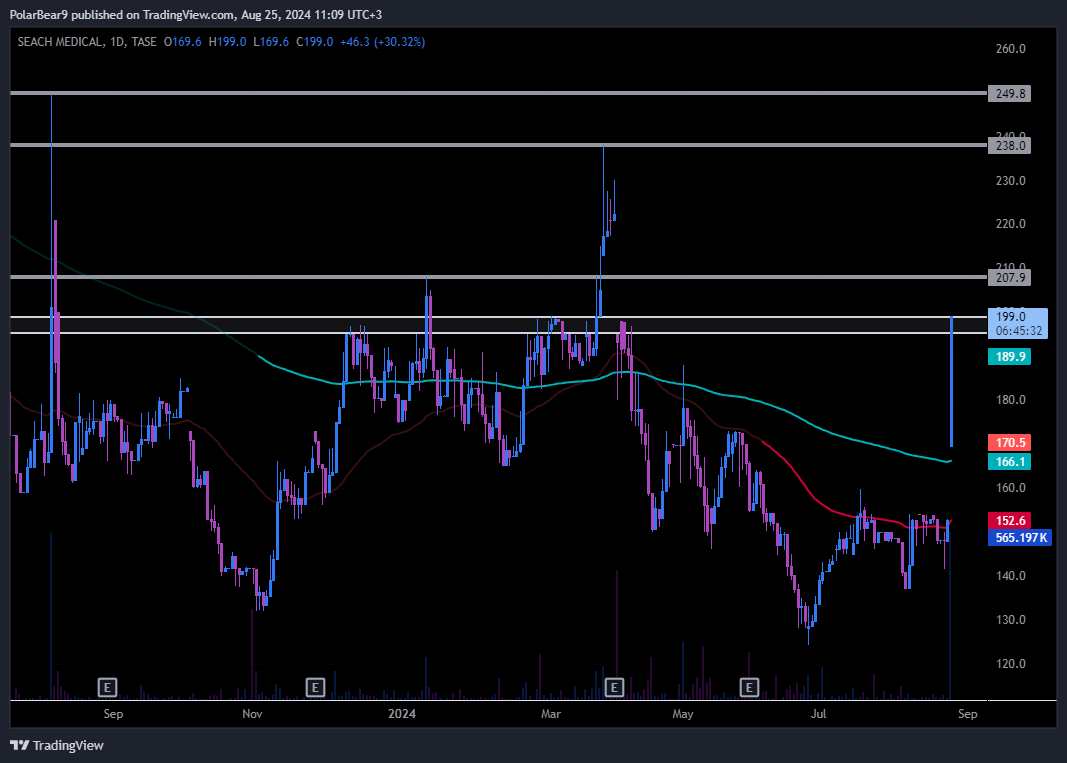Click the 120.0 price axis label

coord(1011,664)
